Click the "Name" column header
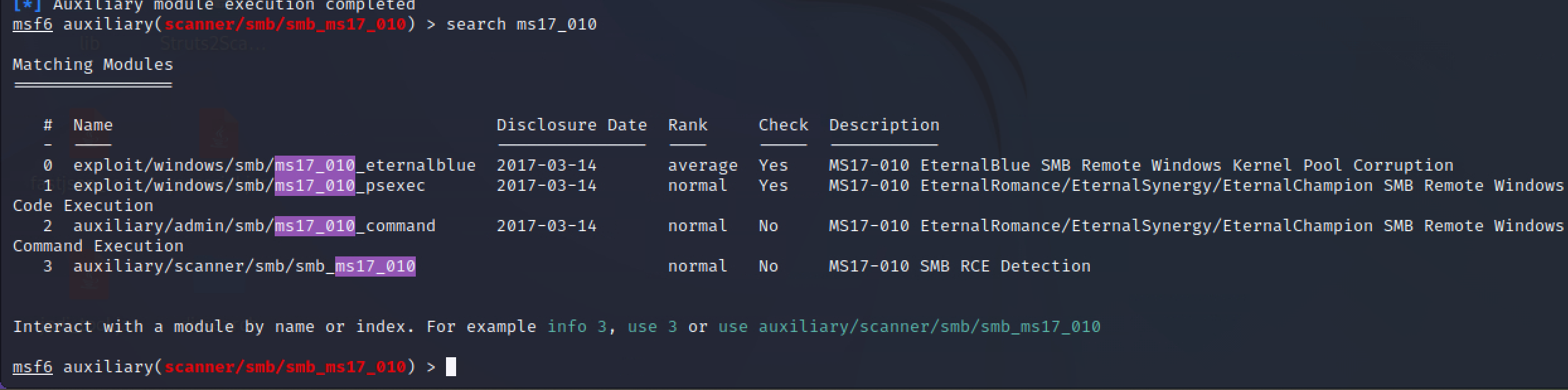This screenshot has height=390, width=1568. [93, 125]
